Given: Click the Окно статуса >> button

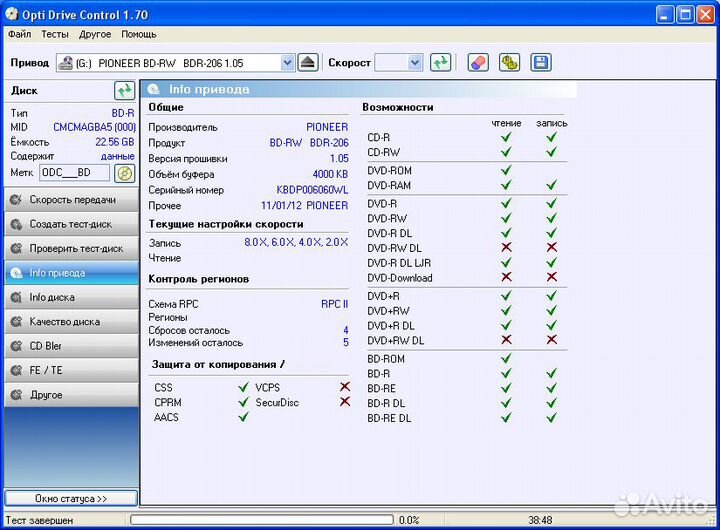Looking at the screenshot, I should pos(70,498).
